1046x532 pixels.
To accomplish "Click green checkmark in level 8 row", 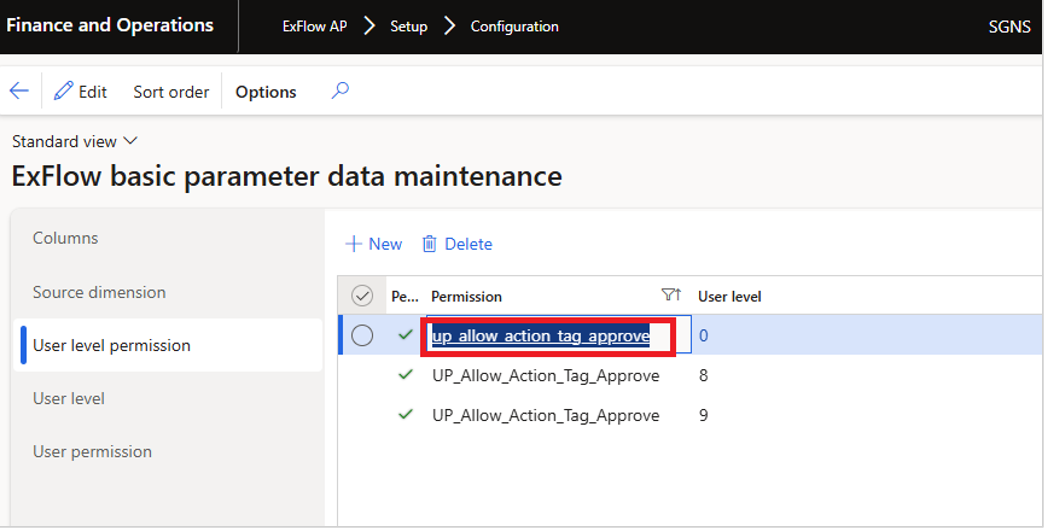I will 405,374.
